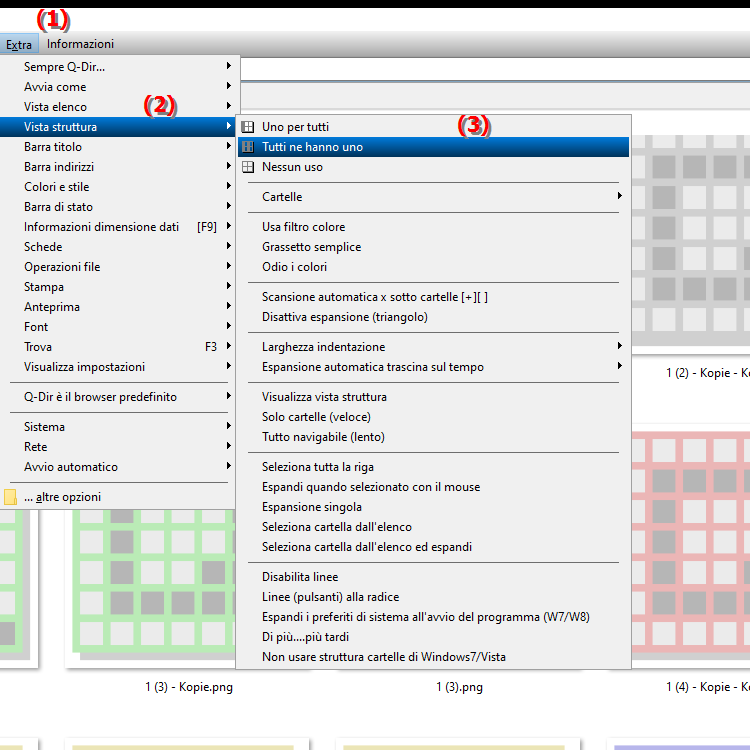Open the Font submenu
This screenshot has width=750, height=750.
click(x=117, y=327)
